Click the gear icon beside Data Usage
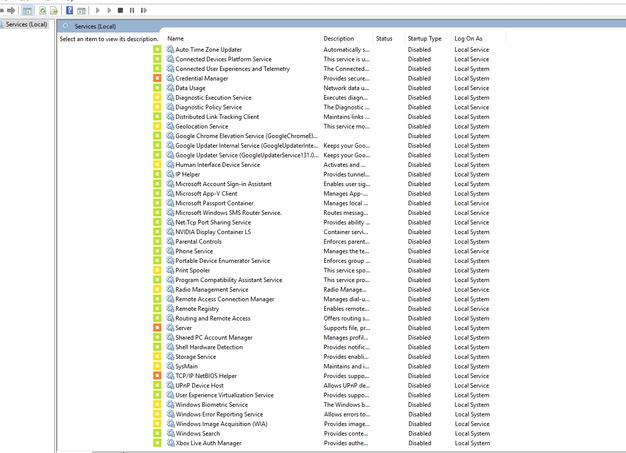Viewport: 626px width, 453px height. [170, 88]
